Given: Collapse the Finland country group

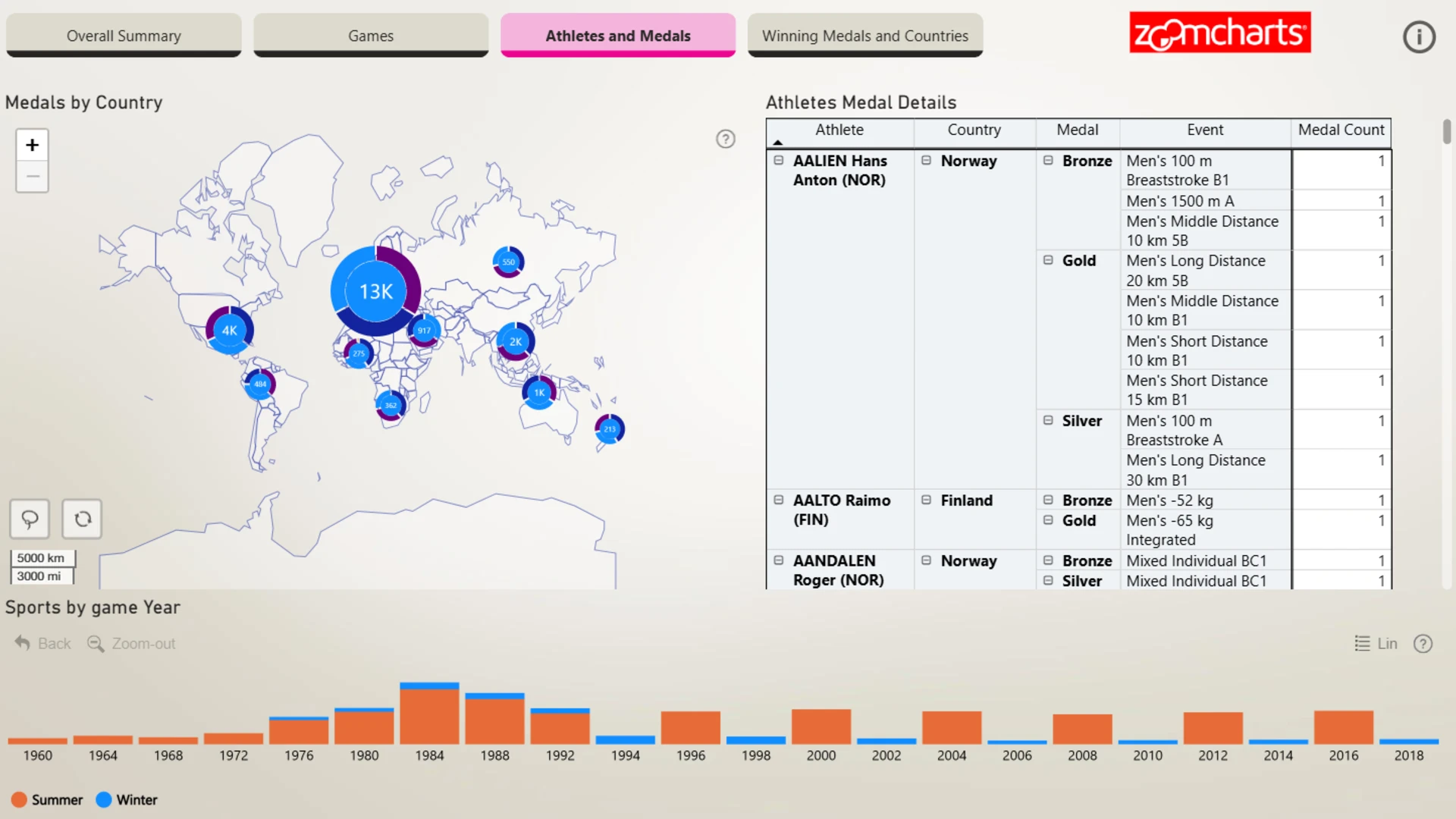Looking at the screenshot, I should 926,500.
